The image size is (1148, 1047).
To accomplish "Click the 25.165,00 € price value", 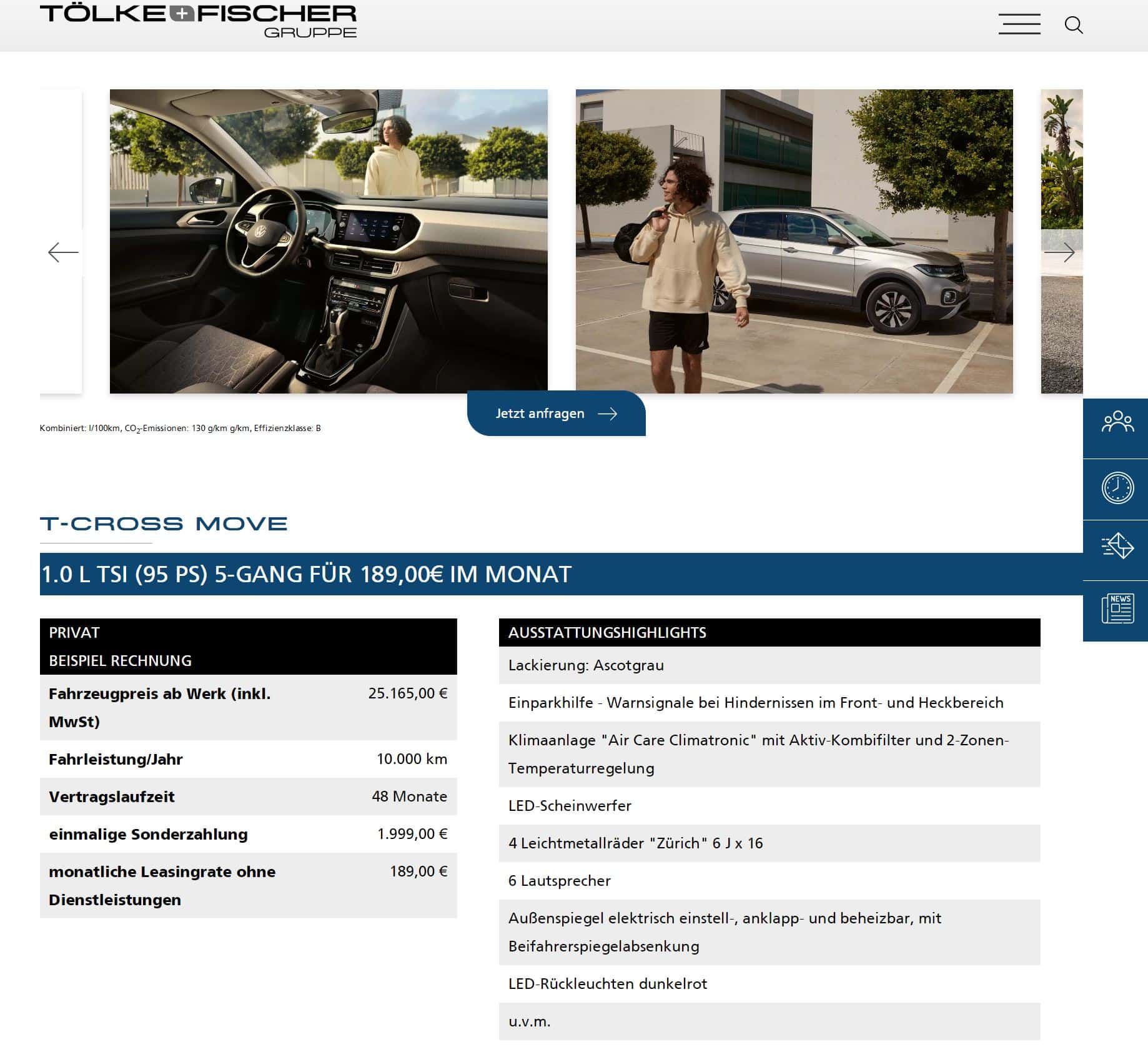I will coord(408,693).
